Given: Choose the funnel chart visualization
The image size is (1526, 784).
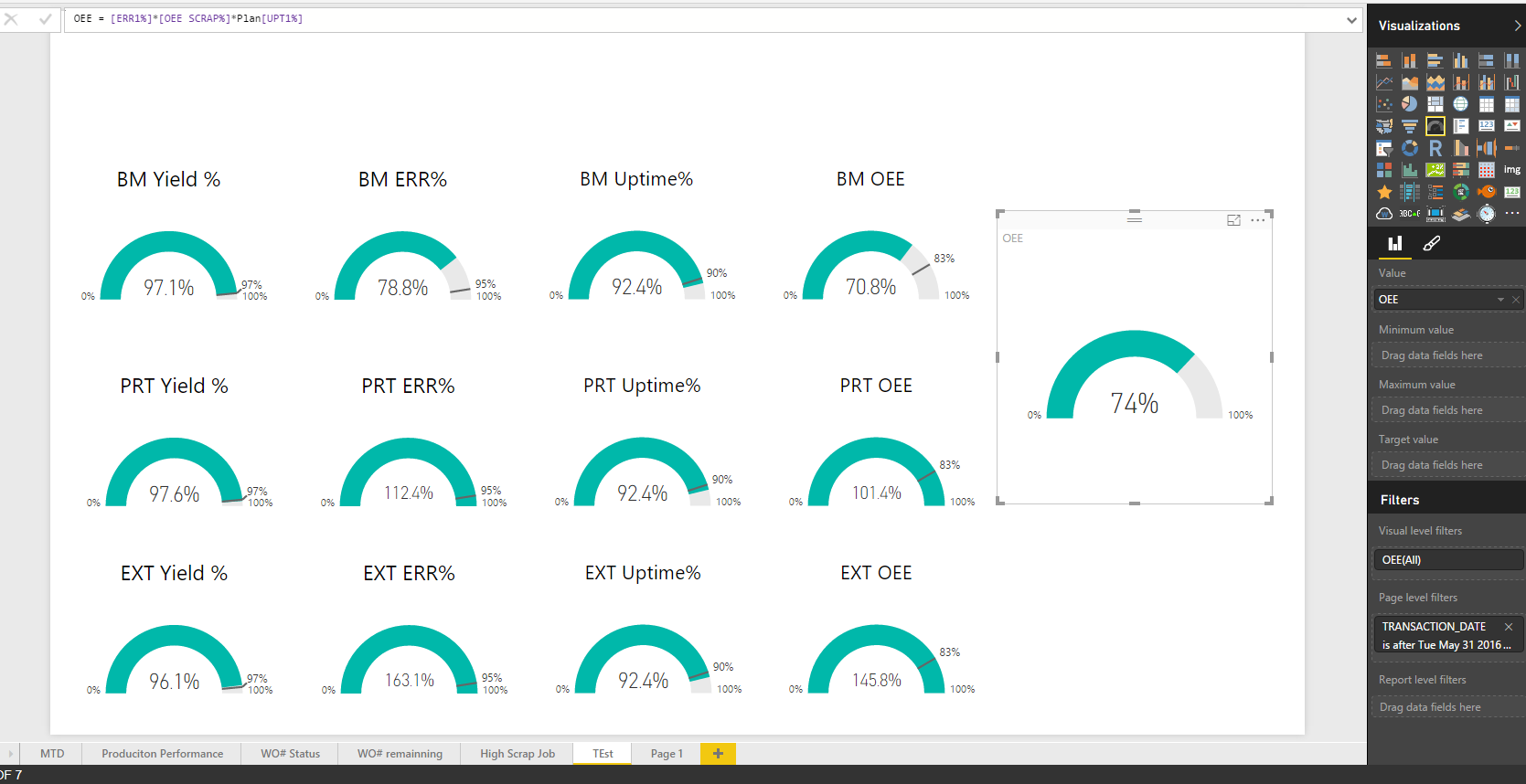Looking at the screenshot, I should point(1410,126).
